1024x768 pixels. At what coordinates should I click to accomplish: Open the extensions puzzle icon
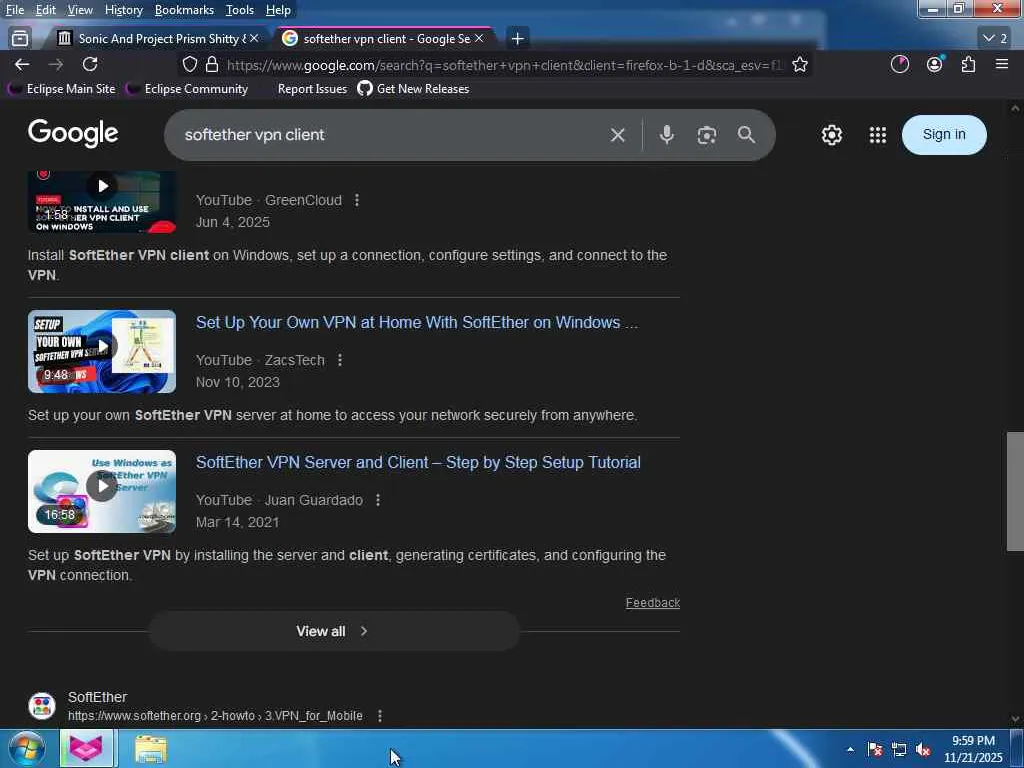coord(968,64)
